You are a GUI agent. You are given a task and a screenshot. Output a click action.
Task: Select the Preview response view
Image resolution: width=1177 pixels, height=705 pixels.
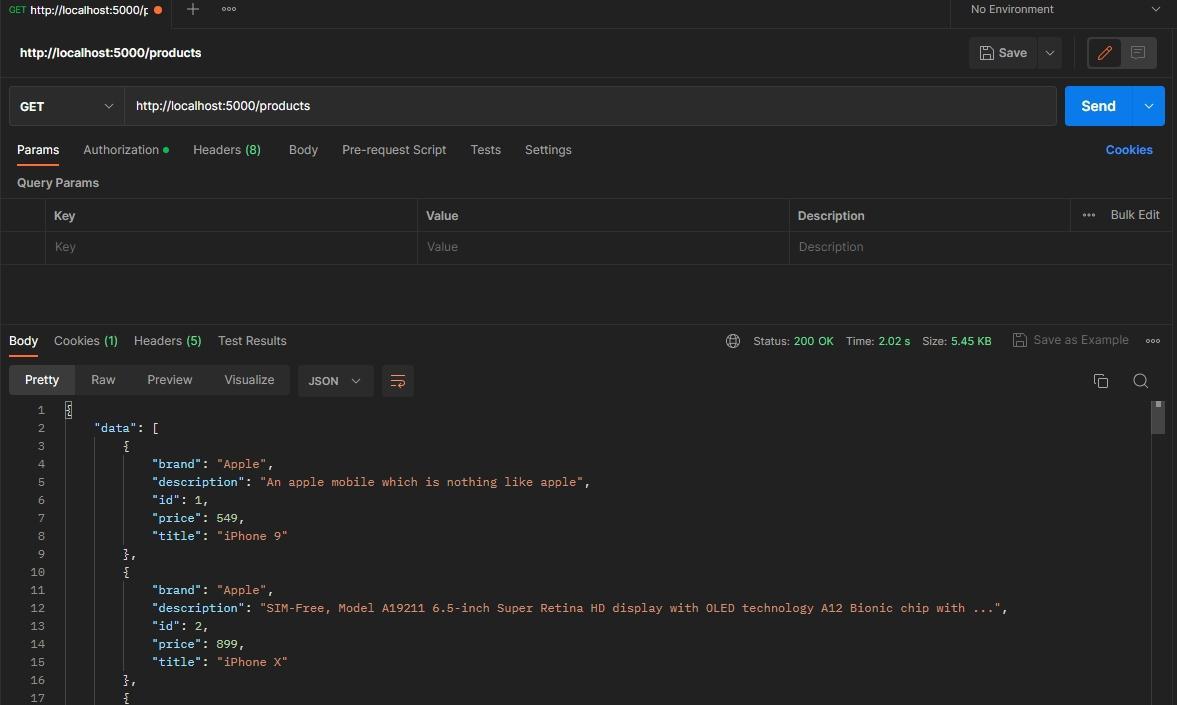pyautogui.click(x=169, y=380)
